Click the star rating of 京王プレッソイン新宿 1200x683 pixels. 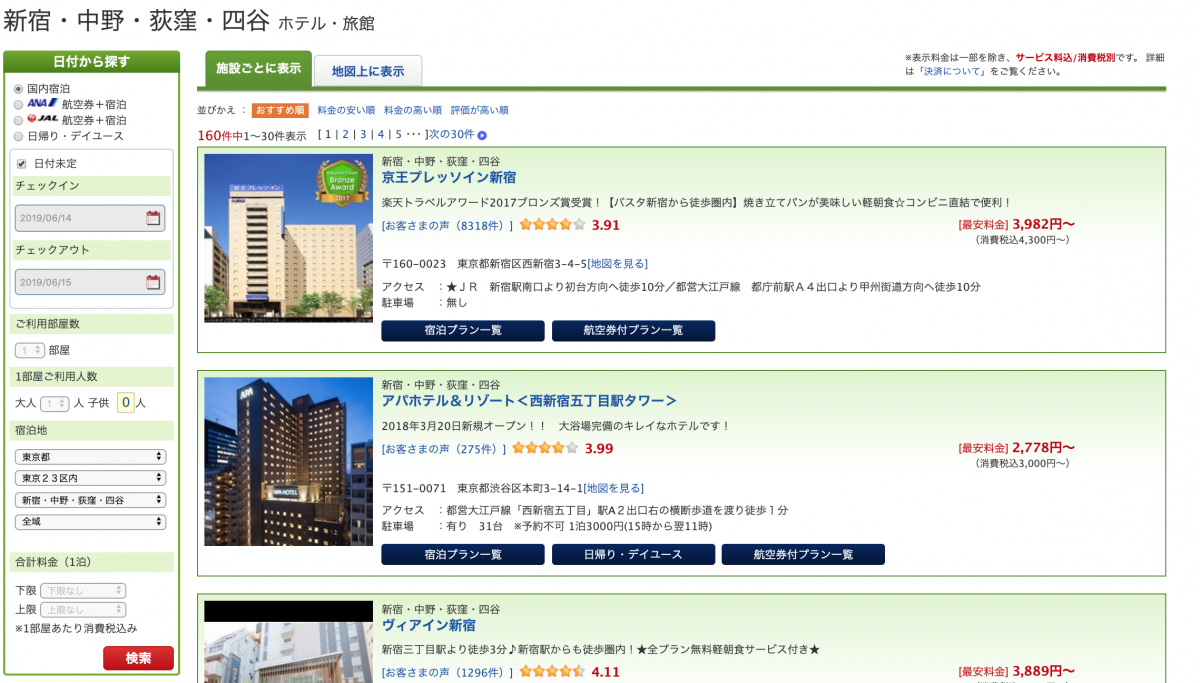coord(552,225)
